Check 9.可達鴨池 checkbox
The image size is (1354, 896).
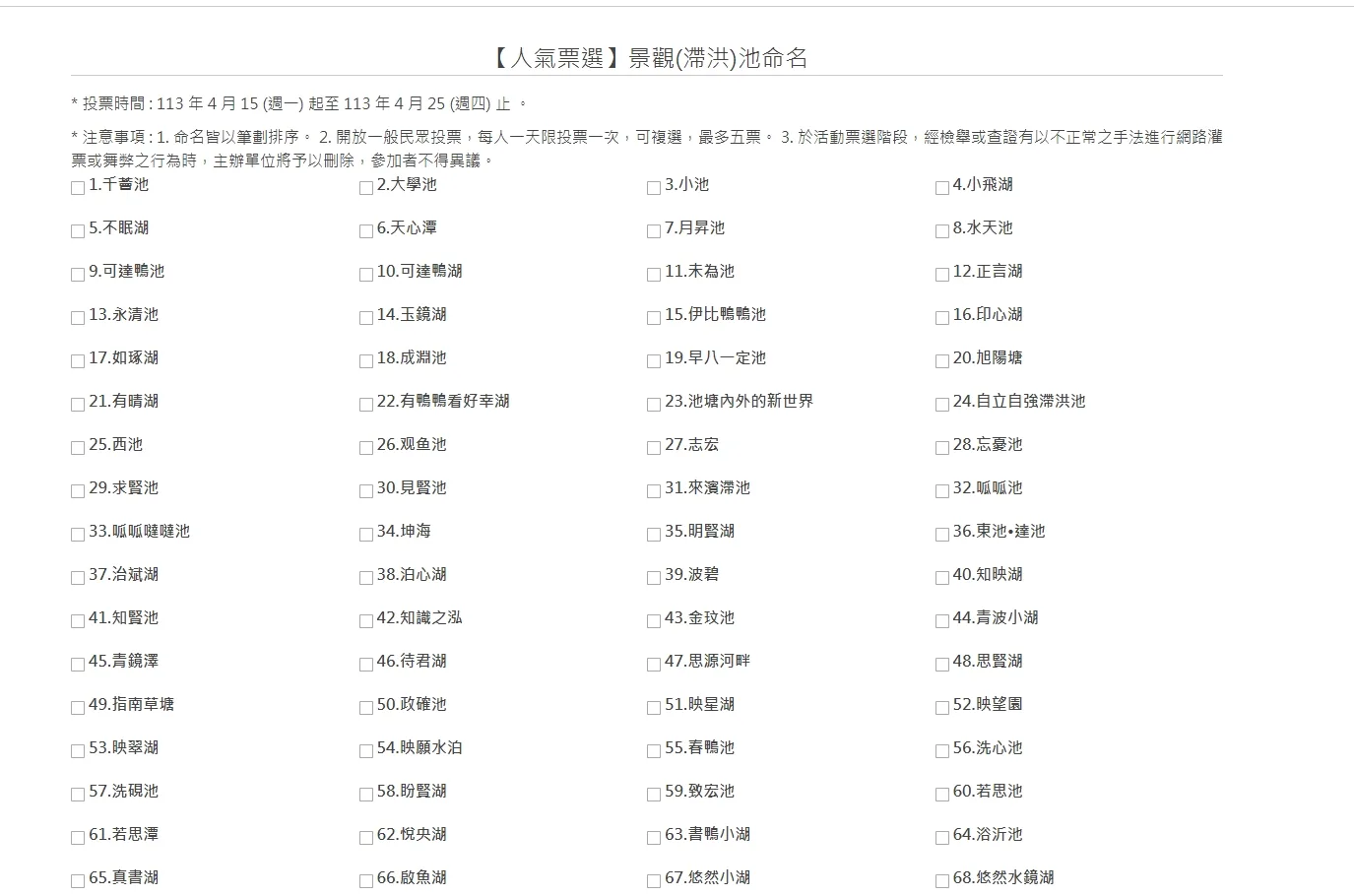78,275
